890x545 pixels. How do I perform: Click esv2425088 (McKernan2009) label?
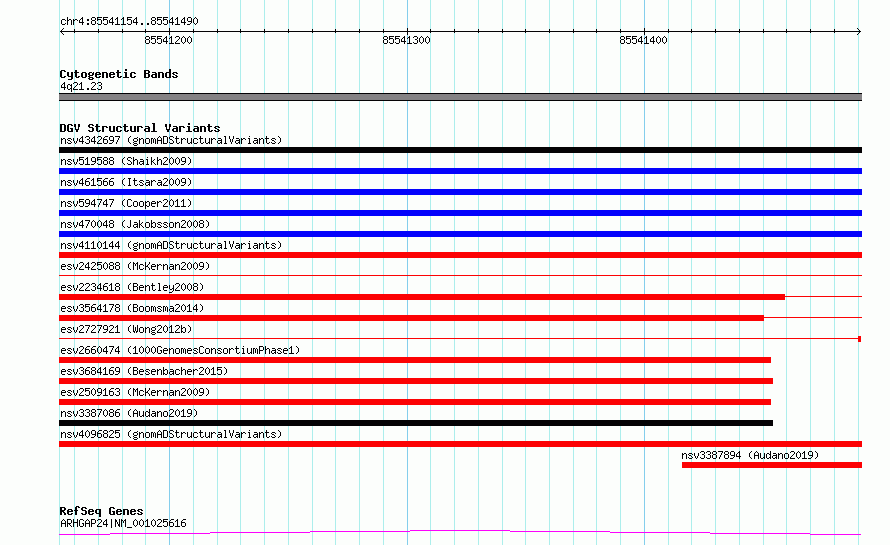135,266
